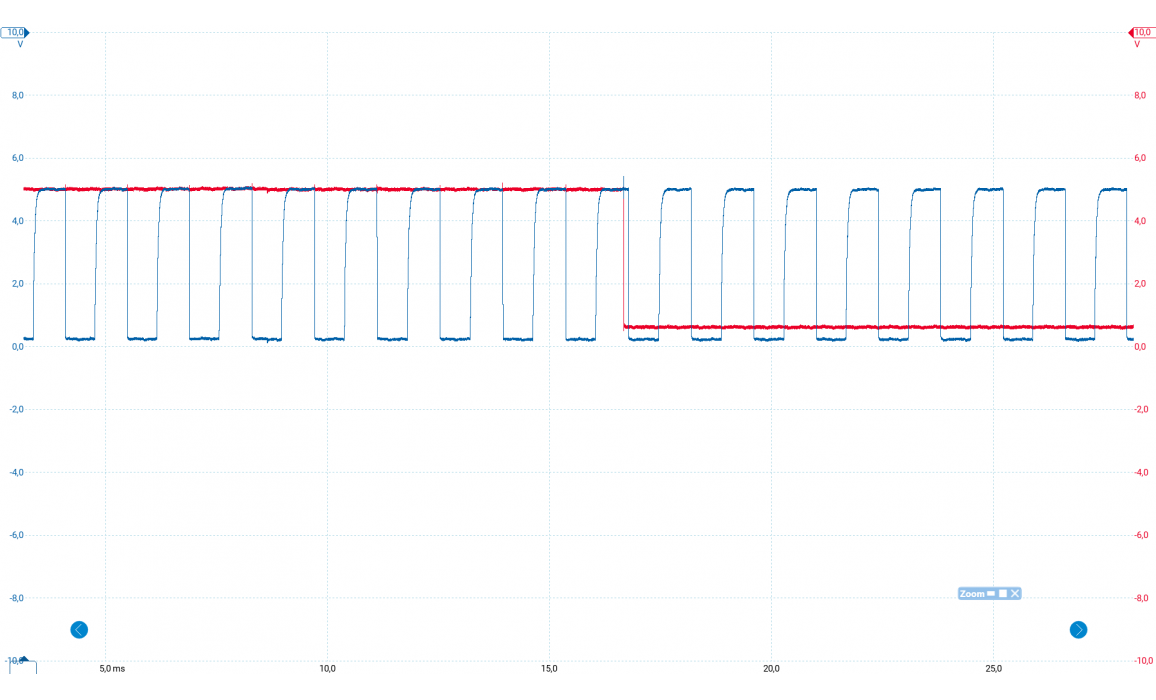Click the red 6,0 voltage axis label
The height and width of the screenshot is (700, 1156).
tap(1140, 158)
